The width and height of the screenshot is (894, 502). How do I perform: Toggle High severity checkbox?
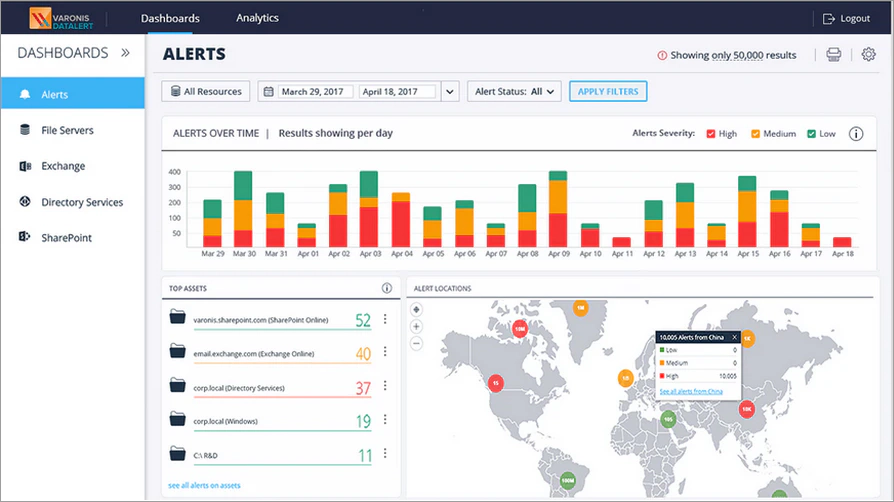710,134
